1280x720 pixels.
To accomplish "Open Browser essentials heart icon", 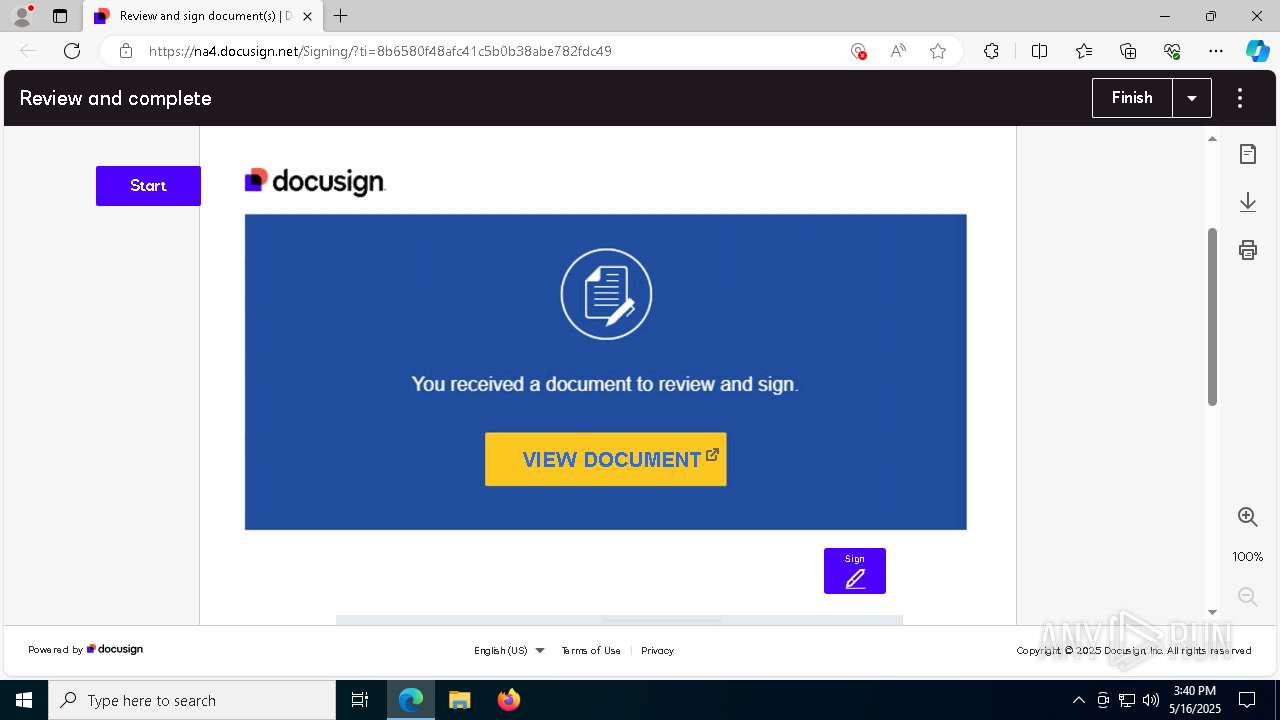I will [x=1172, y=51].
